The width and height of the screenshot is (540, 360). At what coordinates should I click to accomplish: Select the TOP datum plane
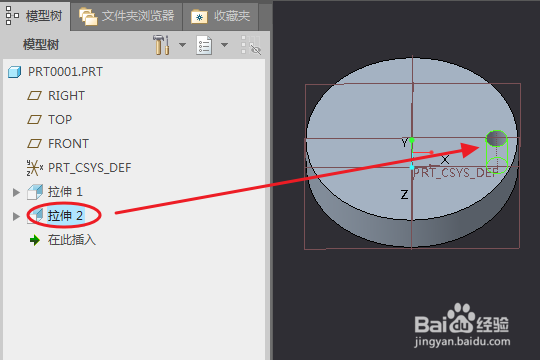[x=60, y=120]
